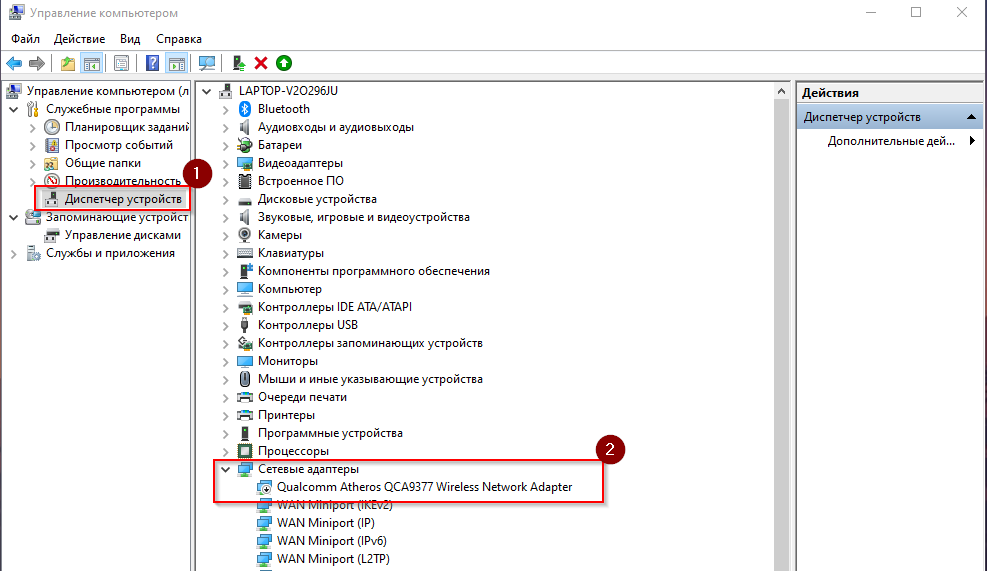Click the Клавиатуры keyboard icon
The width and height of the screenshot is (987, 571).
pos(245,253)
